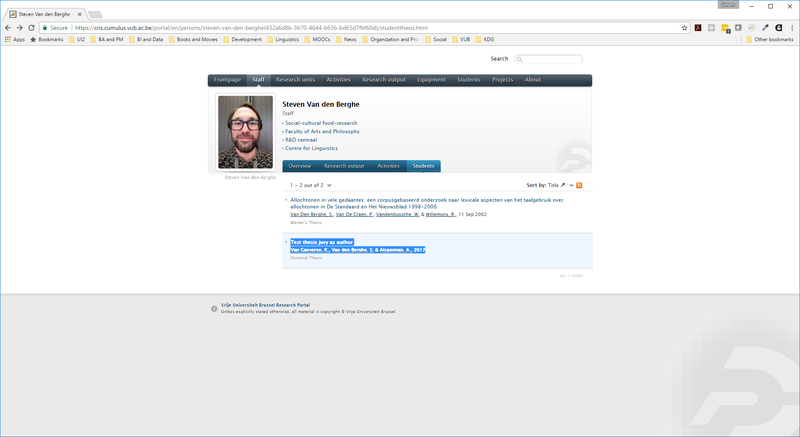Expand the Sort by options dropdown arrow

(571, 186)
